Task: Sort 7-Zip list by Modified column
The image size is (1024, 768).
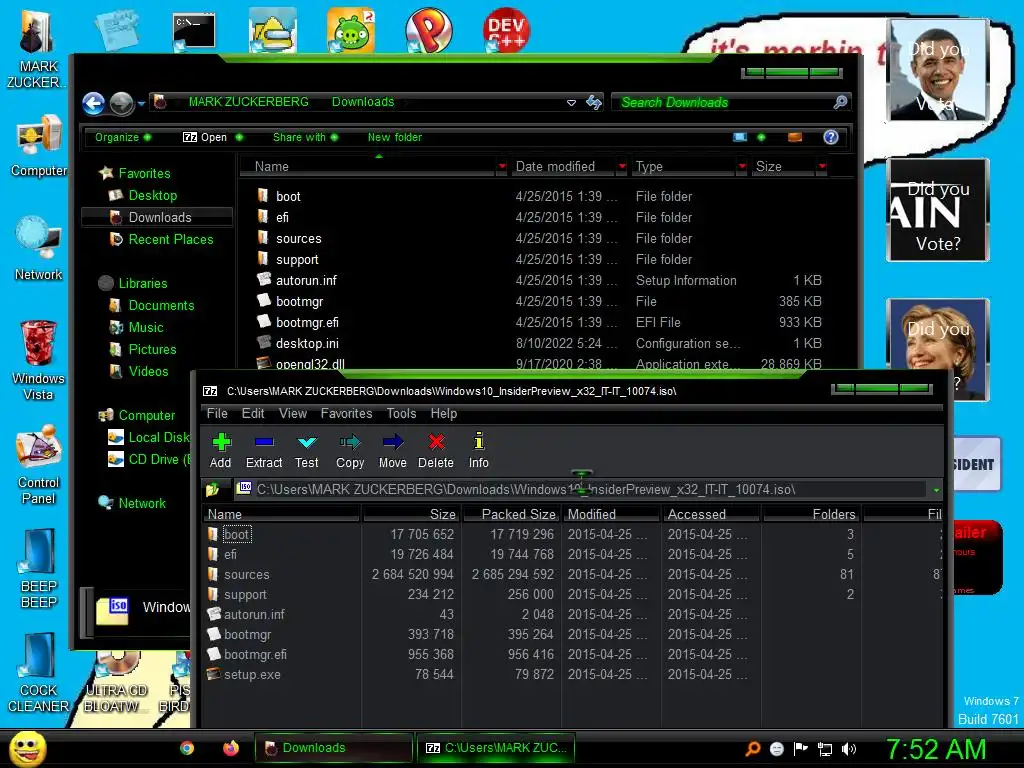Action: point(612,514)
